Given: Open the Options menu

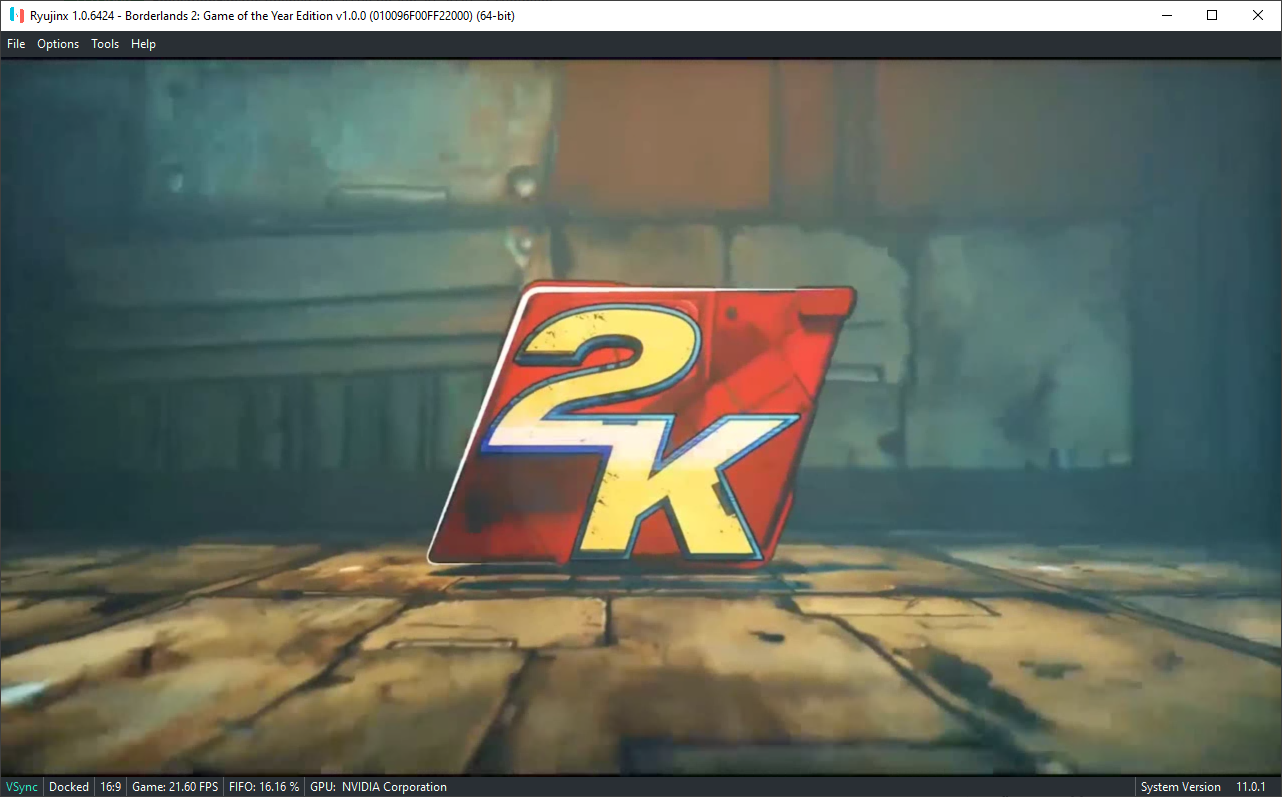Looking at the screenshot, I should coord(57,43).
